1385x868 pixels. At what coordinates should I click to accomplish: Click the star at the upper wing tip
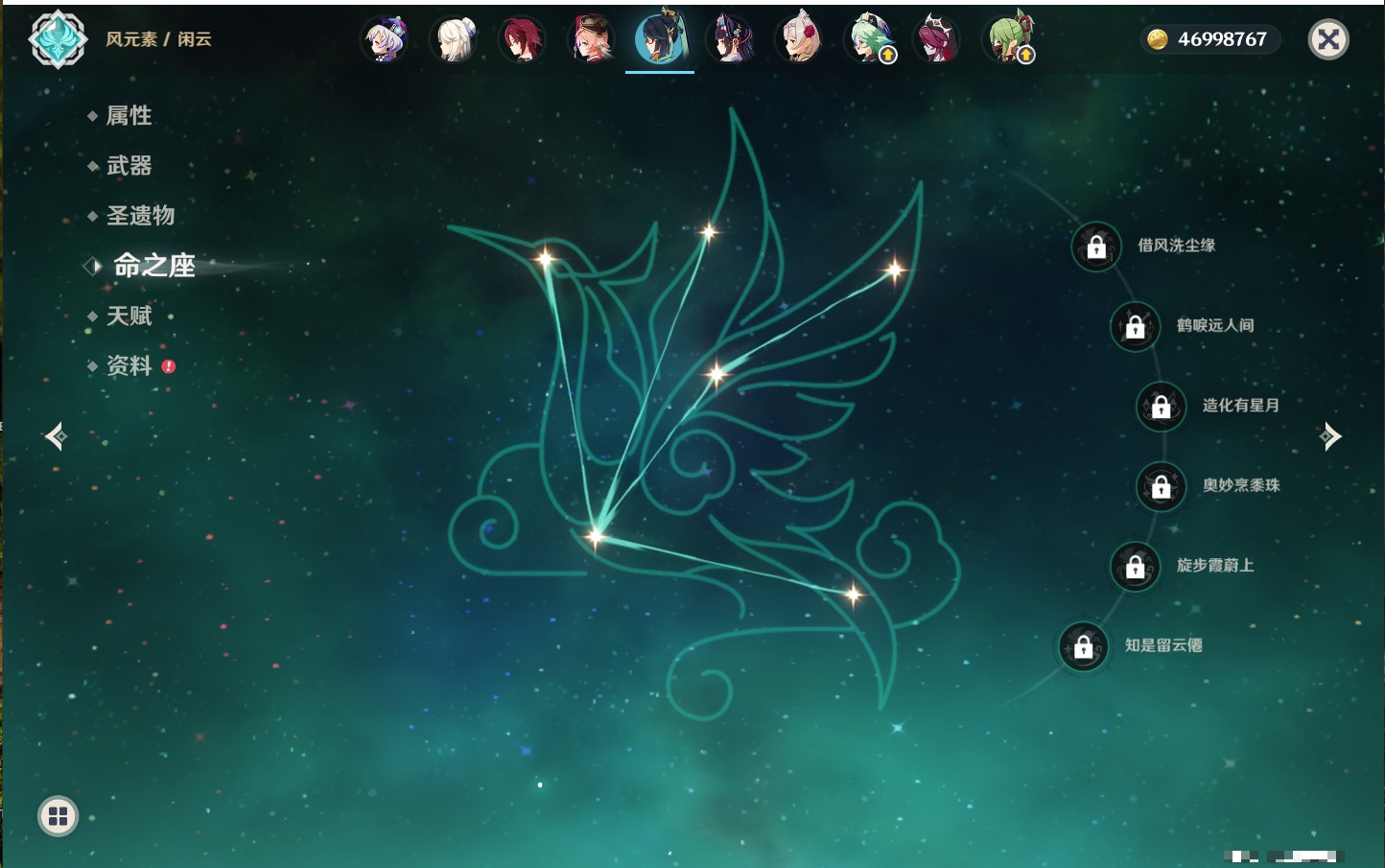tap(709, 231)
